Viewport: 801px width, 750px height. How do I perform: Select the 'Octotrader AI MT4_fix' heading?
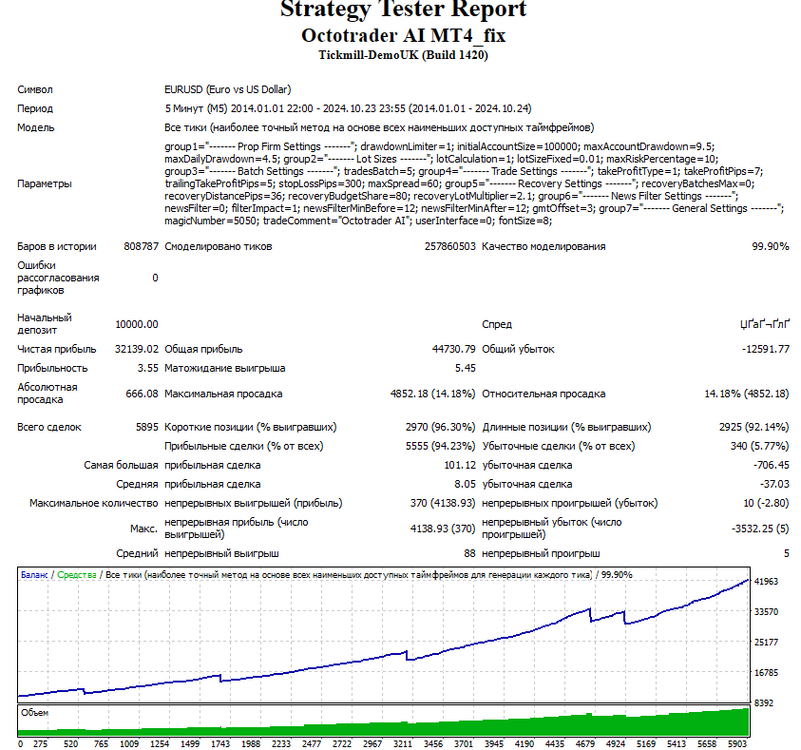pyautogui.click(x=403, y=35)
